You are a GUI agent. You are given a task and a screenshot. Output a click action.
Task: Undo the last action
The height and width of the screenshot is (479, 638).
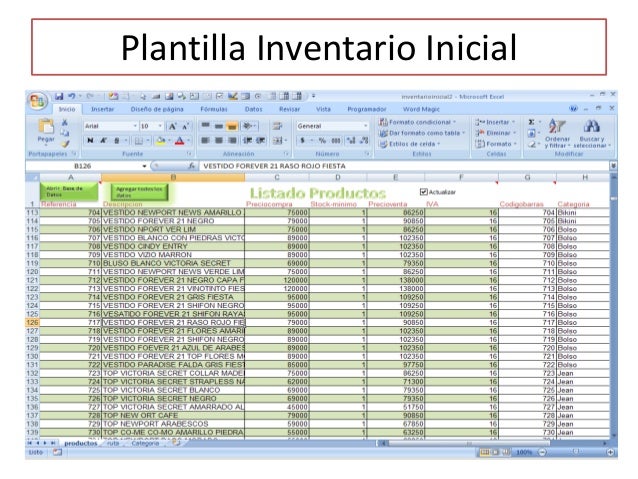point(72,96)
